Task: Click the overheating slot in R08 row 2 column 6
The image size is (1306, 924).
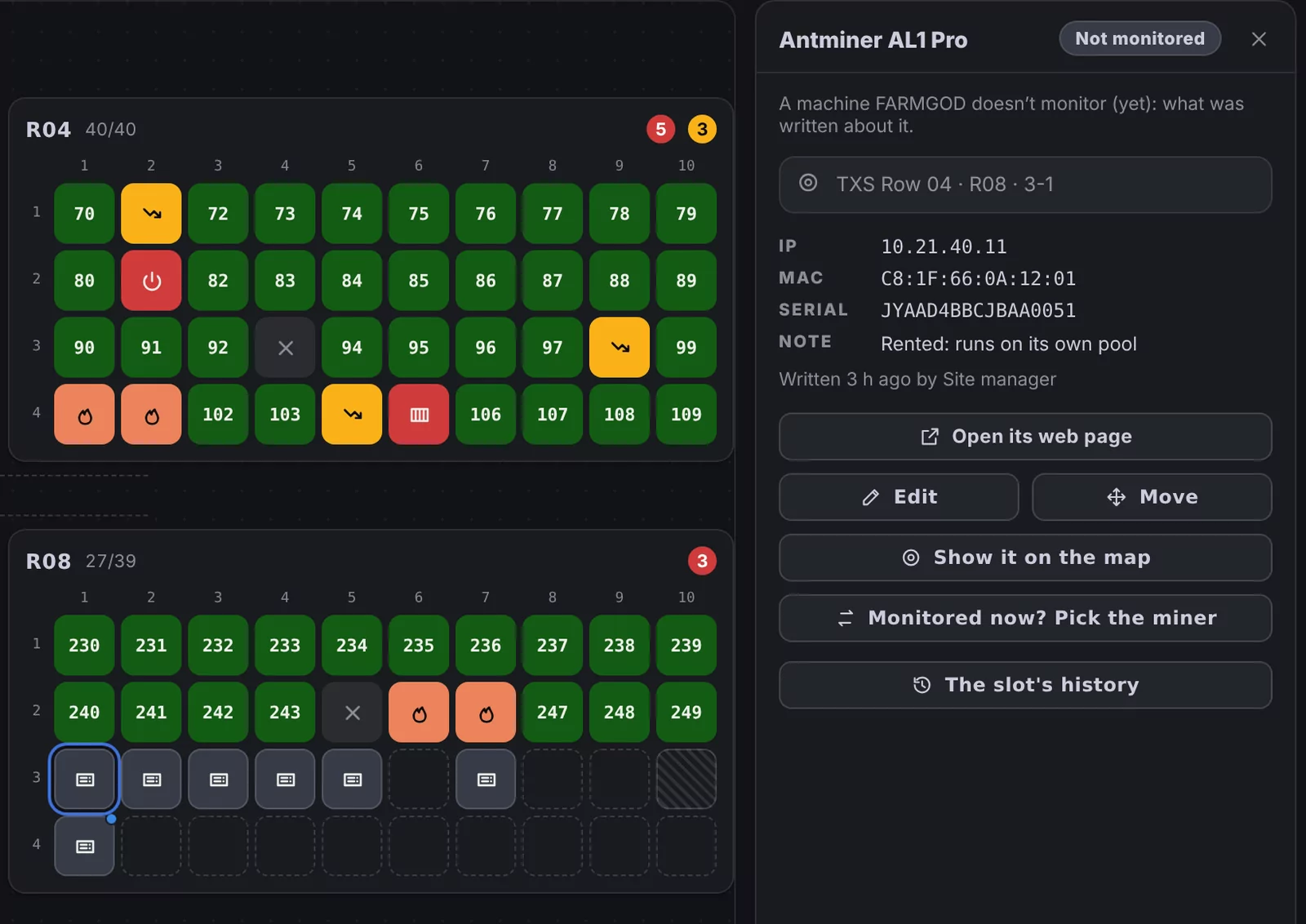Action: (x=419, y=712)
